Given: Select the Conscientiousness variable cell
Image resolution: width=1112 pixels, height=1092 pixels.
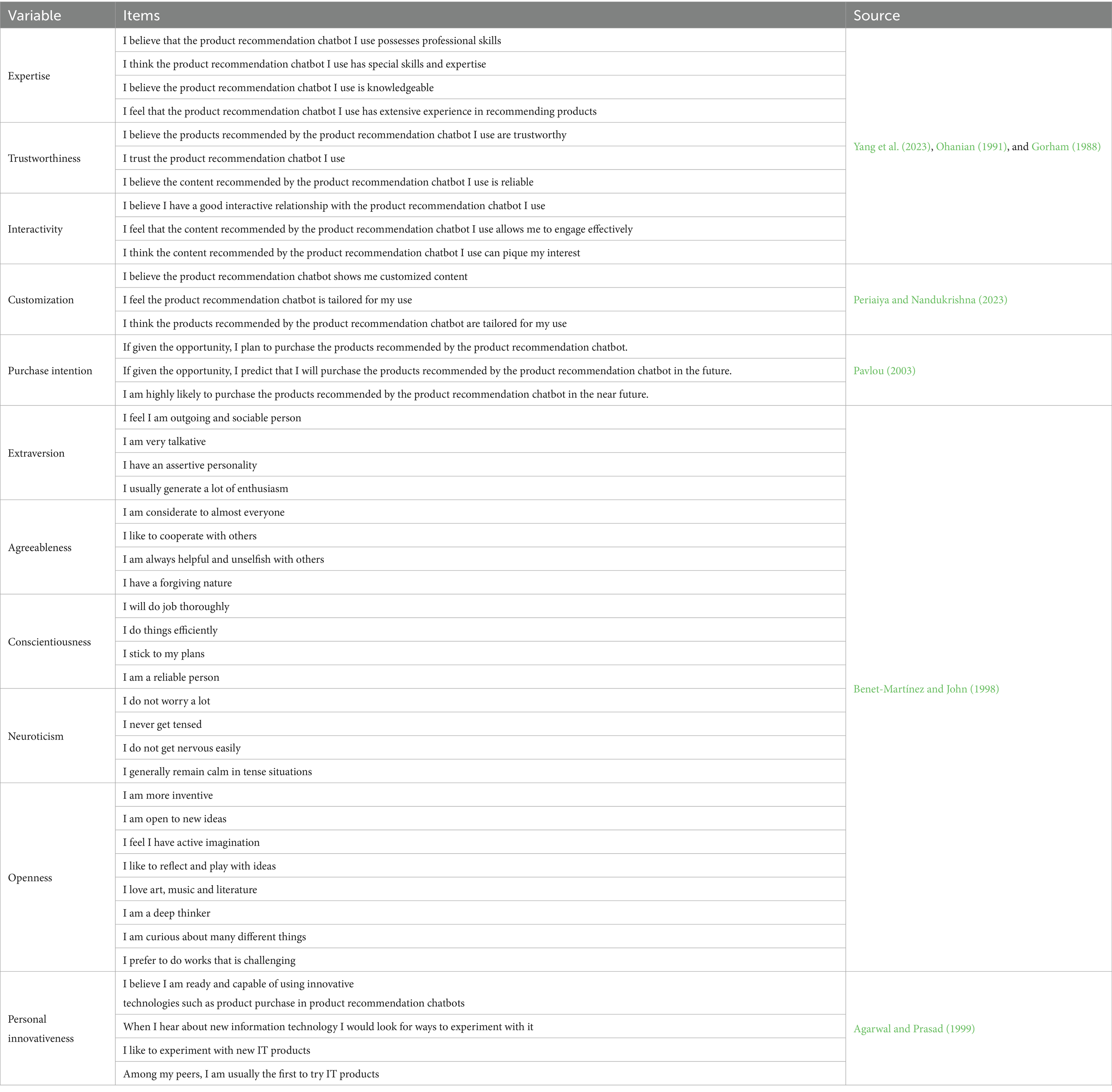Looking at the screenshot, I should click(57, 642).
